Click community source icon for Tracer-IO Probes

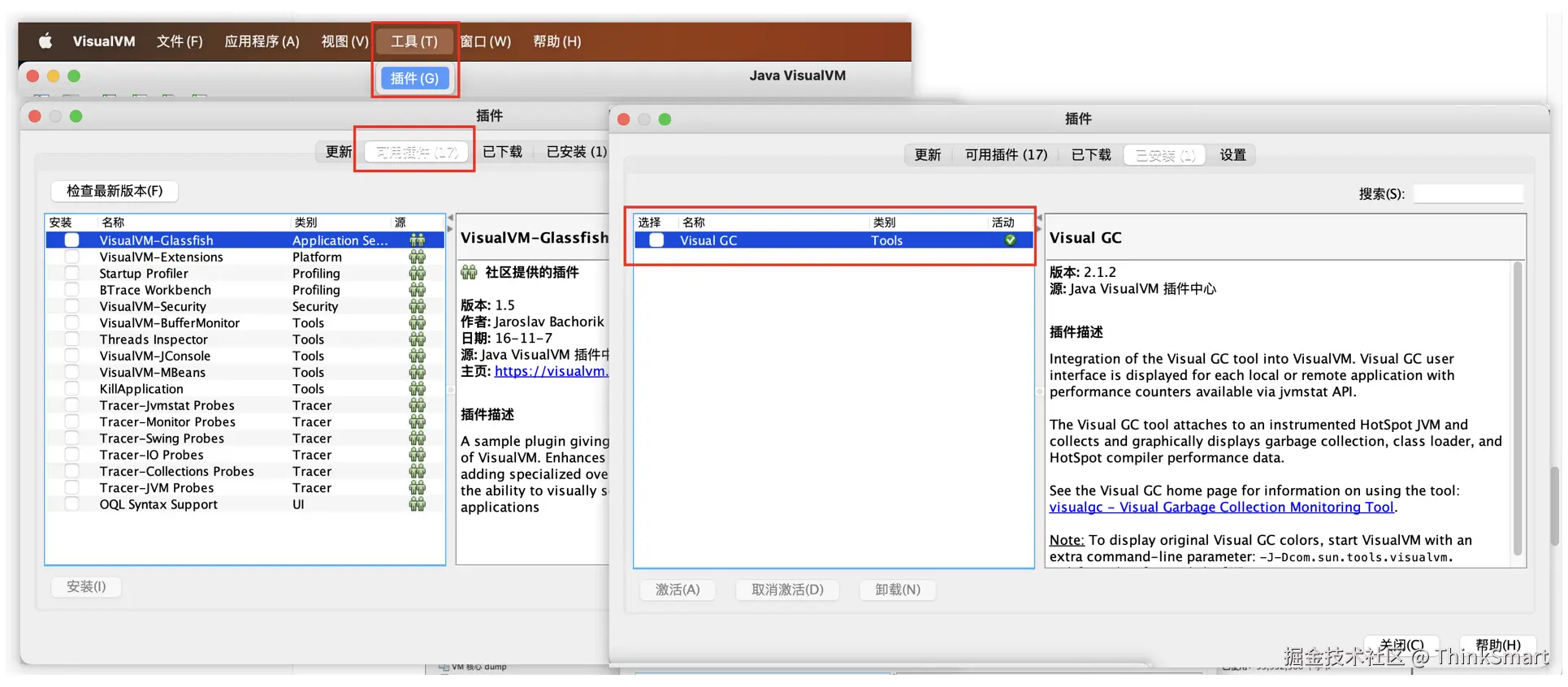[x=418, y=455]
